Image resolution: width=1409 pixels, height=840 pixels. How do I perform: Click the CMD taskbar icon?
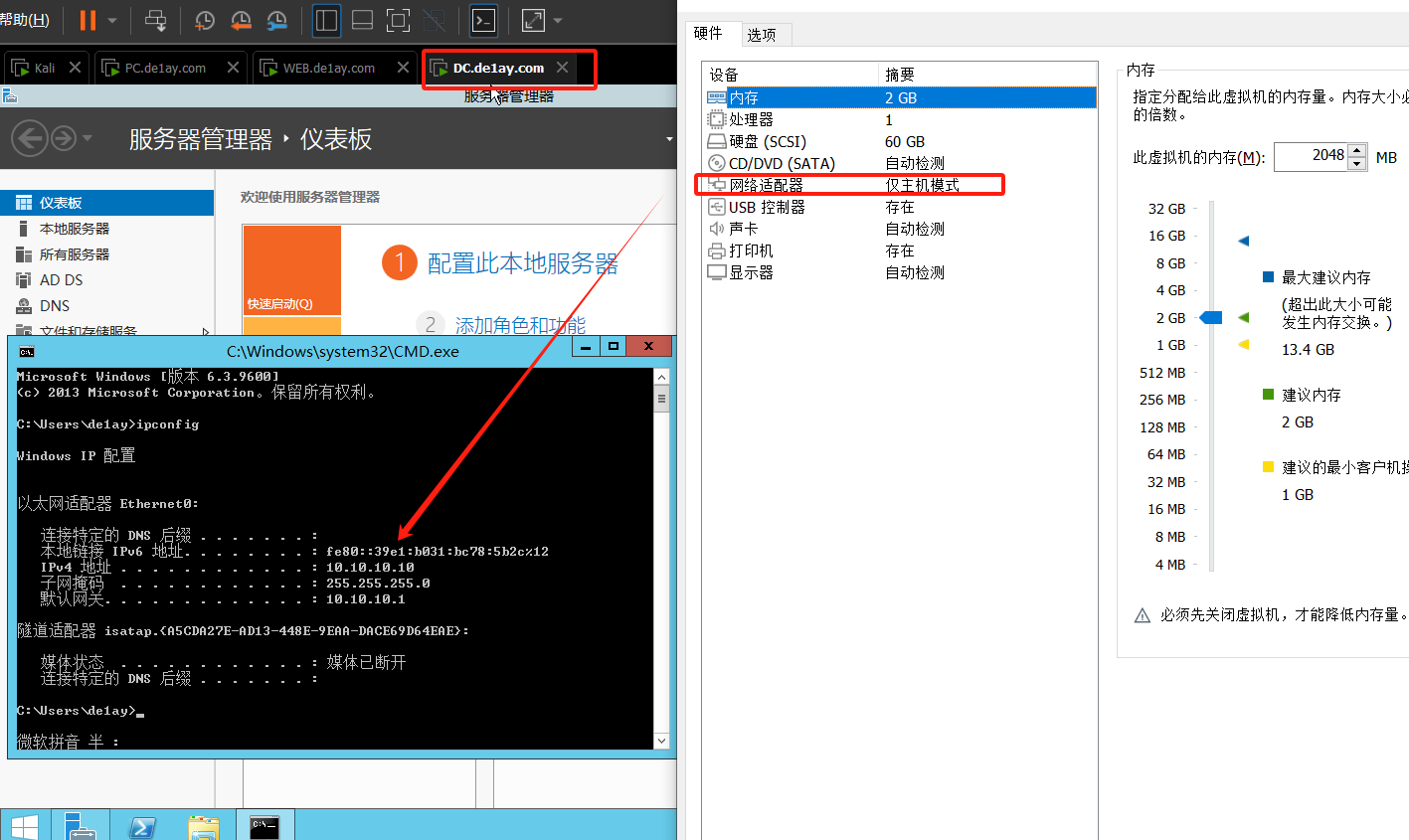pyautogui.click(x=264, y=825)
